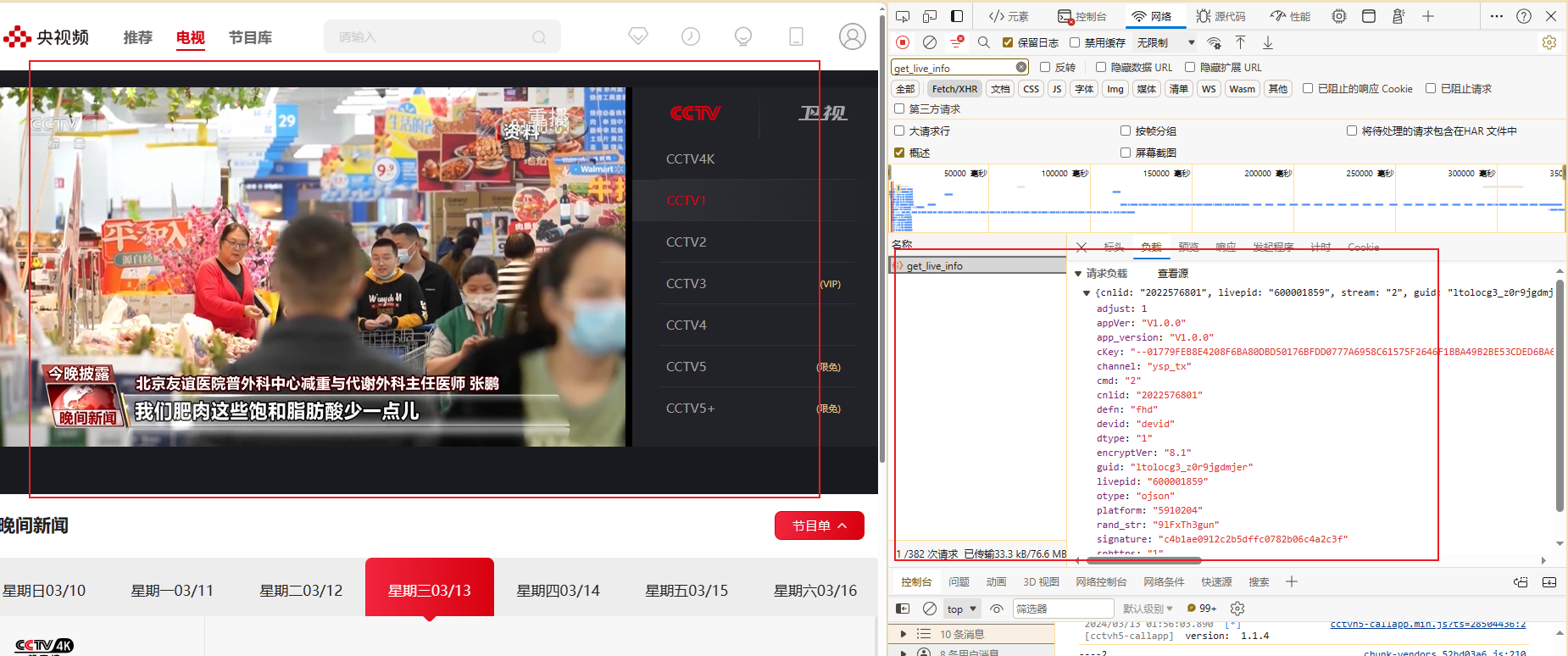
Task: Collapse the 请求负载 section
Action: [x=1078, y=274]
